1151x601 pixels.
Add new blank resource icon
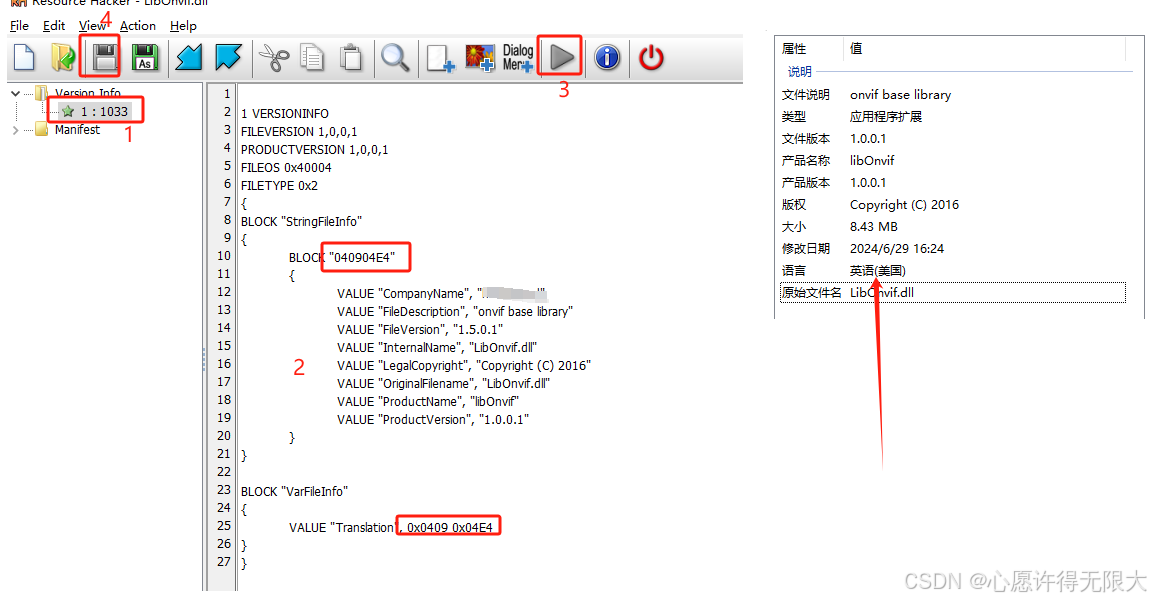click(x=440, y=57)
